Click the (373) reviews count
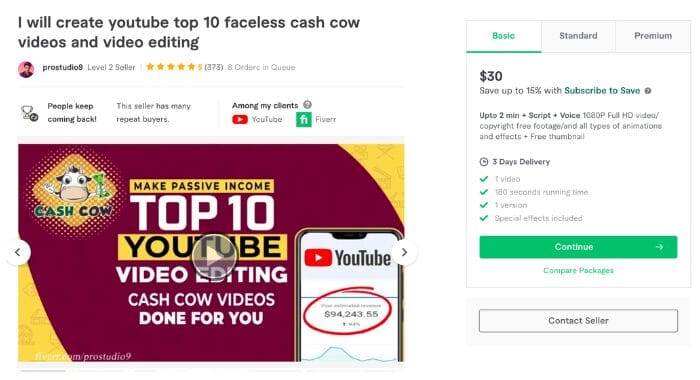 (x=214, y=67)
